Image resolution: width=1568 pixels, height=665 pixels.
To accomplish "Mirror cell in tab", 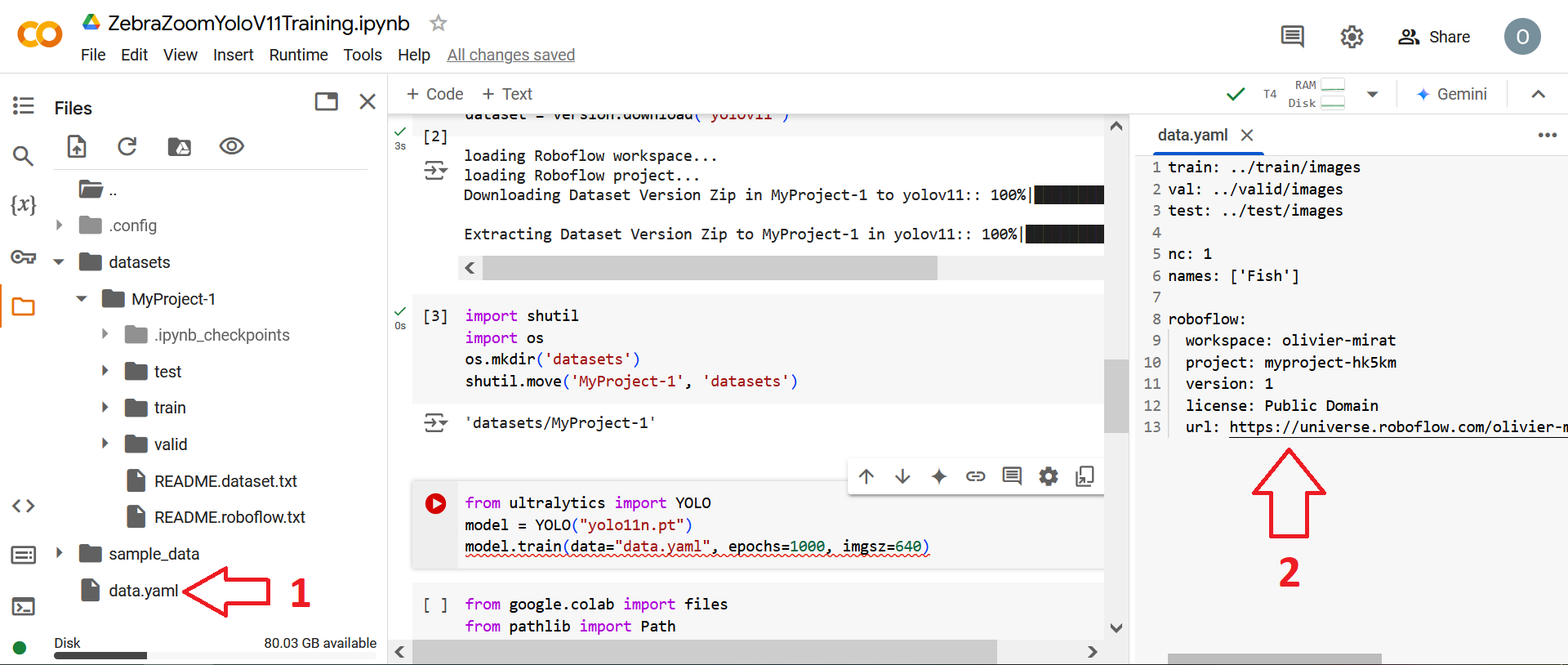I will pyautogui.click(x=1085, y=476).
